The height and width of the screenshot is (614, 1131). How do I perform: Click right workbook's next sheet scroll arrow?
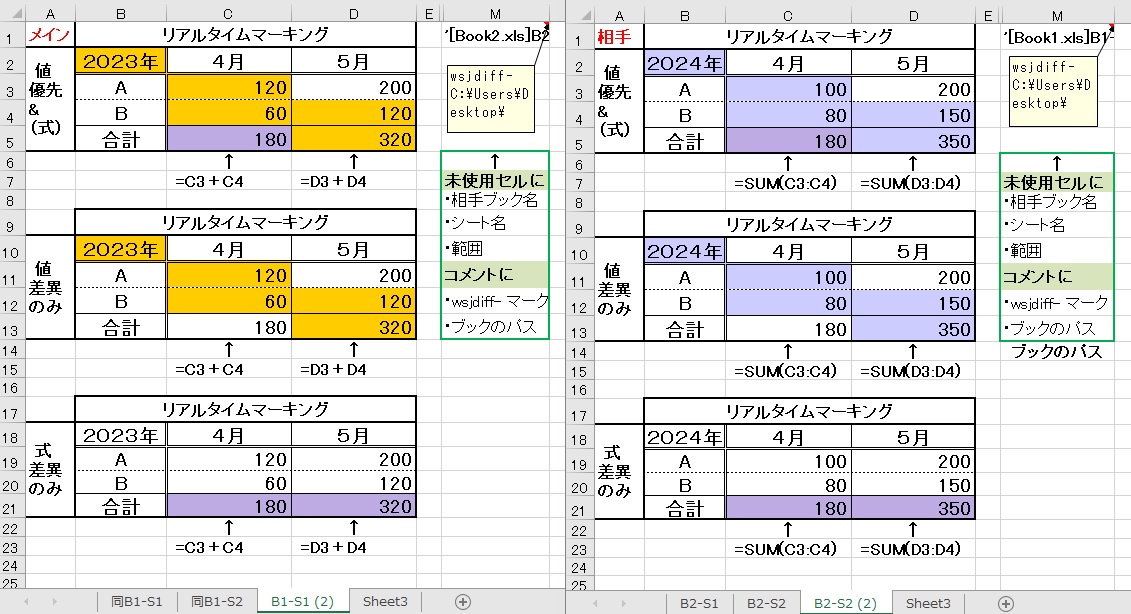(622, 602)
